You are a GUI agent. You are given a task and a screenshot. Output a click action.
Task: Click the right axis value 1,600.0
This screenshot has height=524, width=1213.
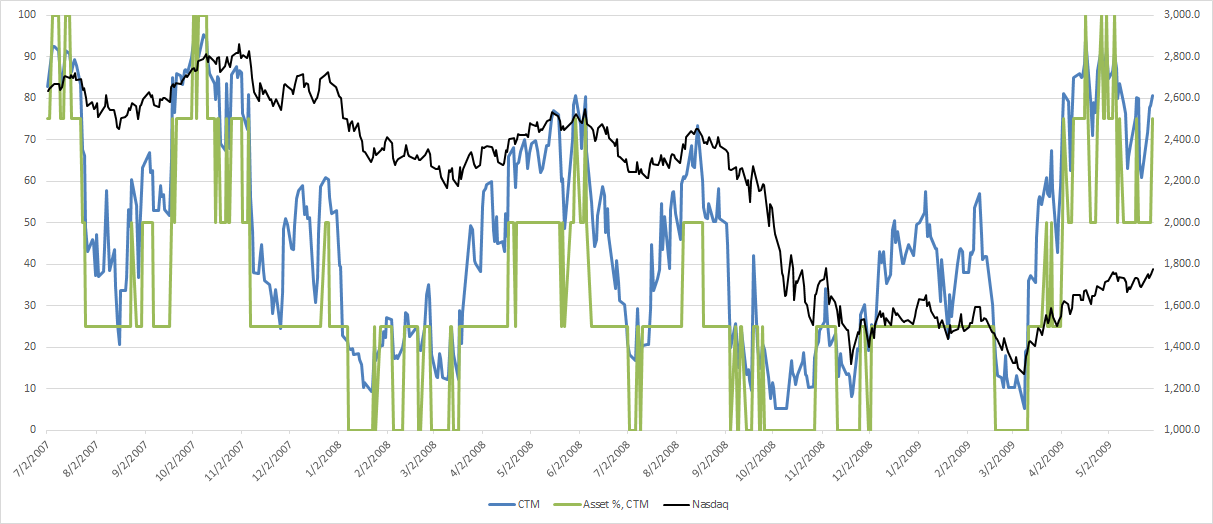click(1180, 306)
